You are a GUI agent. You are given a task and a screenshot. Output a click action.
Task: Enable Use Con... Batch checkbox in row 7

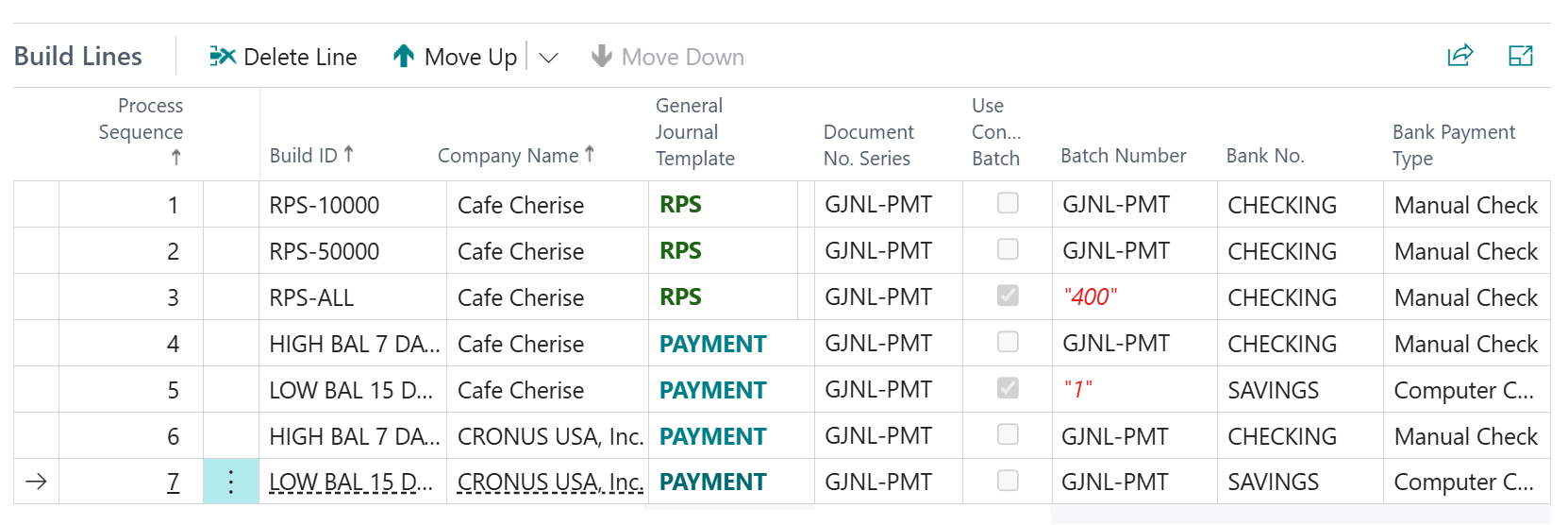click(x=1008, y=481)
